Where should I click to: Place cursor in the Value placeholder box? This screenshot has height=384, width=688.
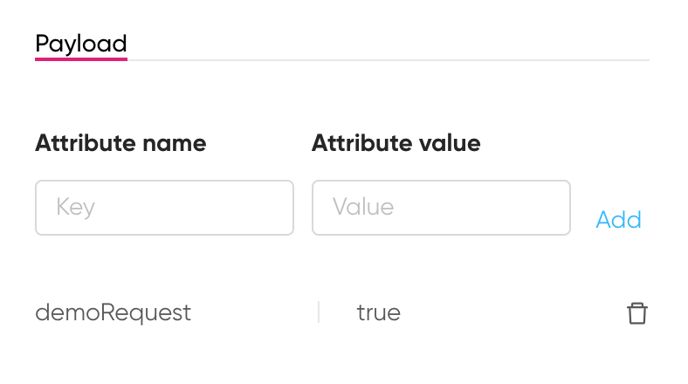click(441, 208)
